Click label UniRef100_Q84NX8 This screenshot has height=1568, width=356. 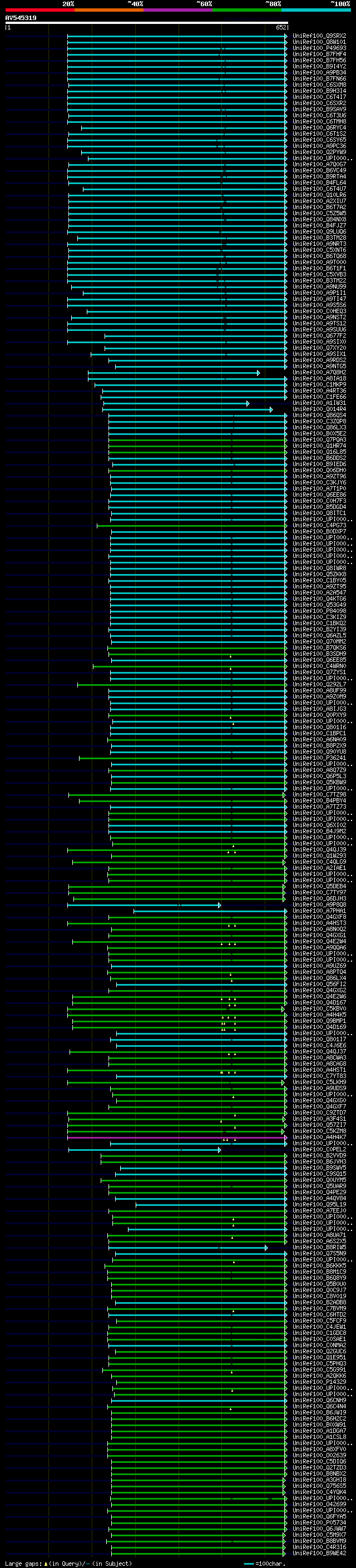click(x=319, y=219)
